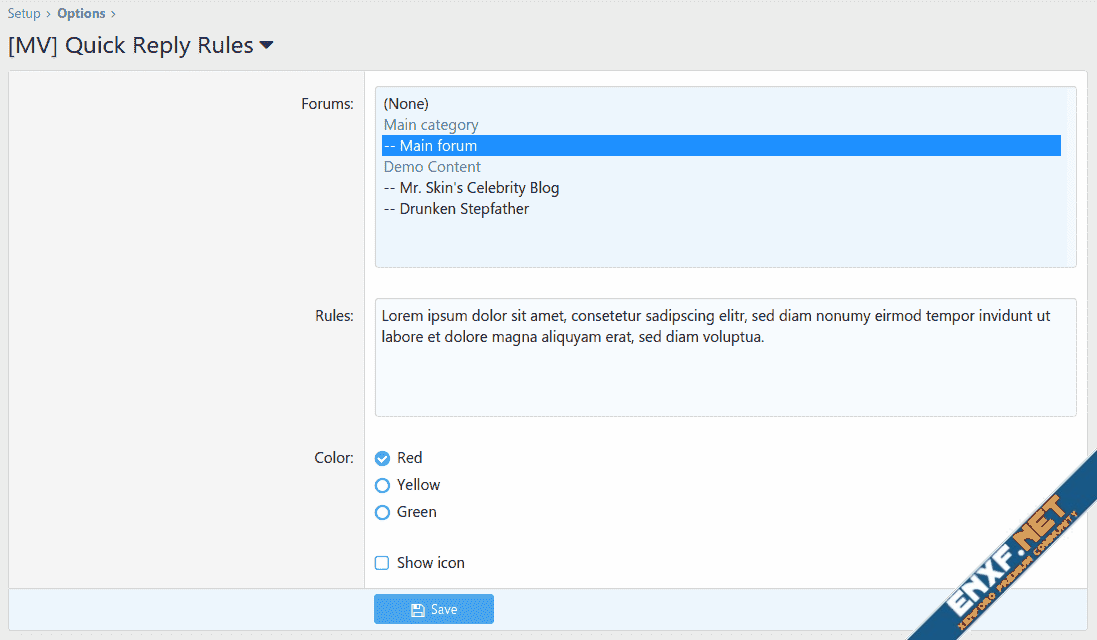Image resolution: width=1097 pixels, height=640 pixels.
Task: Open the Options breadcrumb link
Action: pyautogui.click(x=81, y=13)
